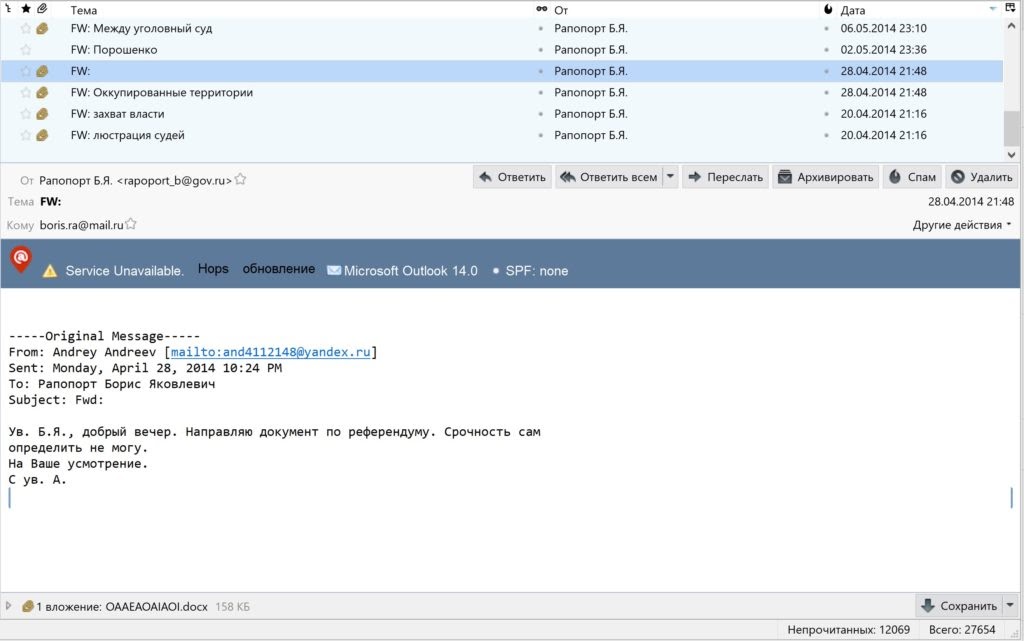Click attachment icon on 'FW: люстрация судей' row

point(42,136)
